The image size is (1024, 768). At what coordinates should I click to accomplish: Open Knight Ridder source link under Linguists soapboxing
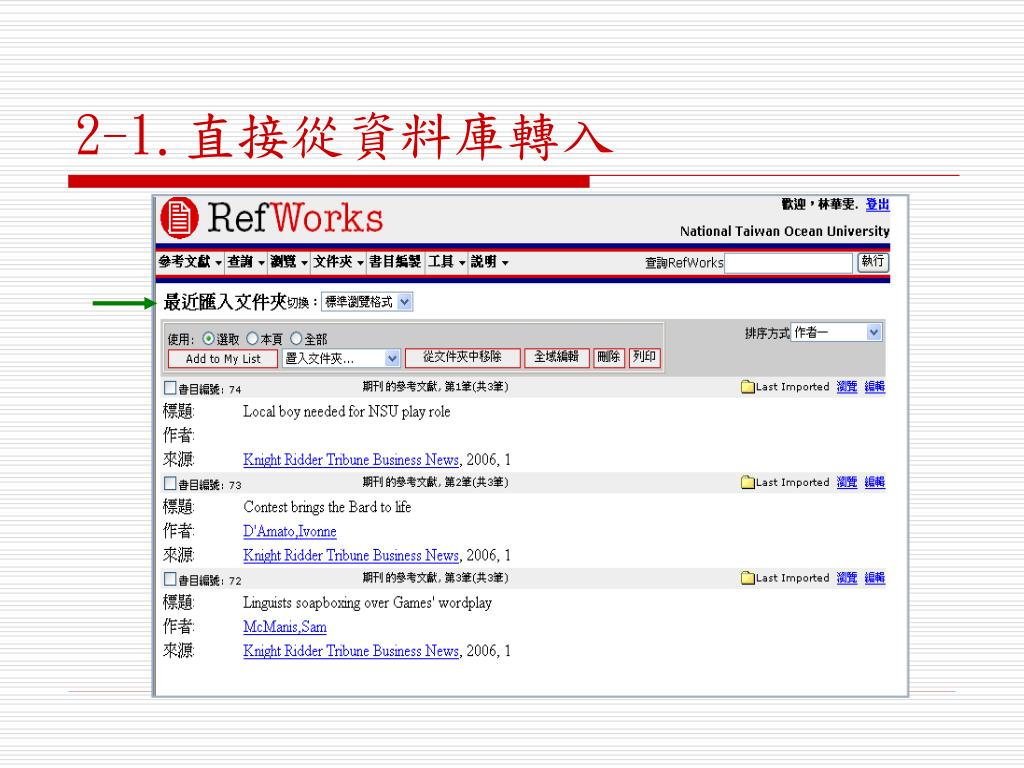[x=351, y=651]
